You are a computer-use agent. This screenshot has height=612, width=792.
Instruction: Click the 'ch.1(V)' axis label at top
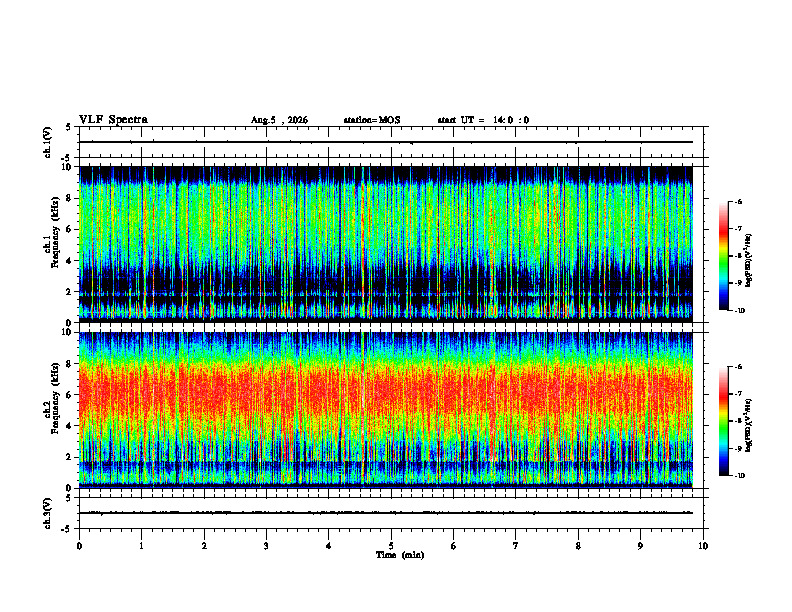48,142
